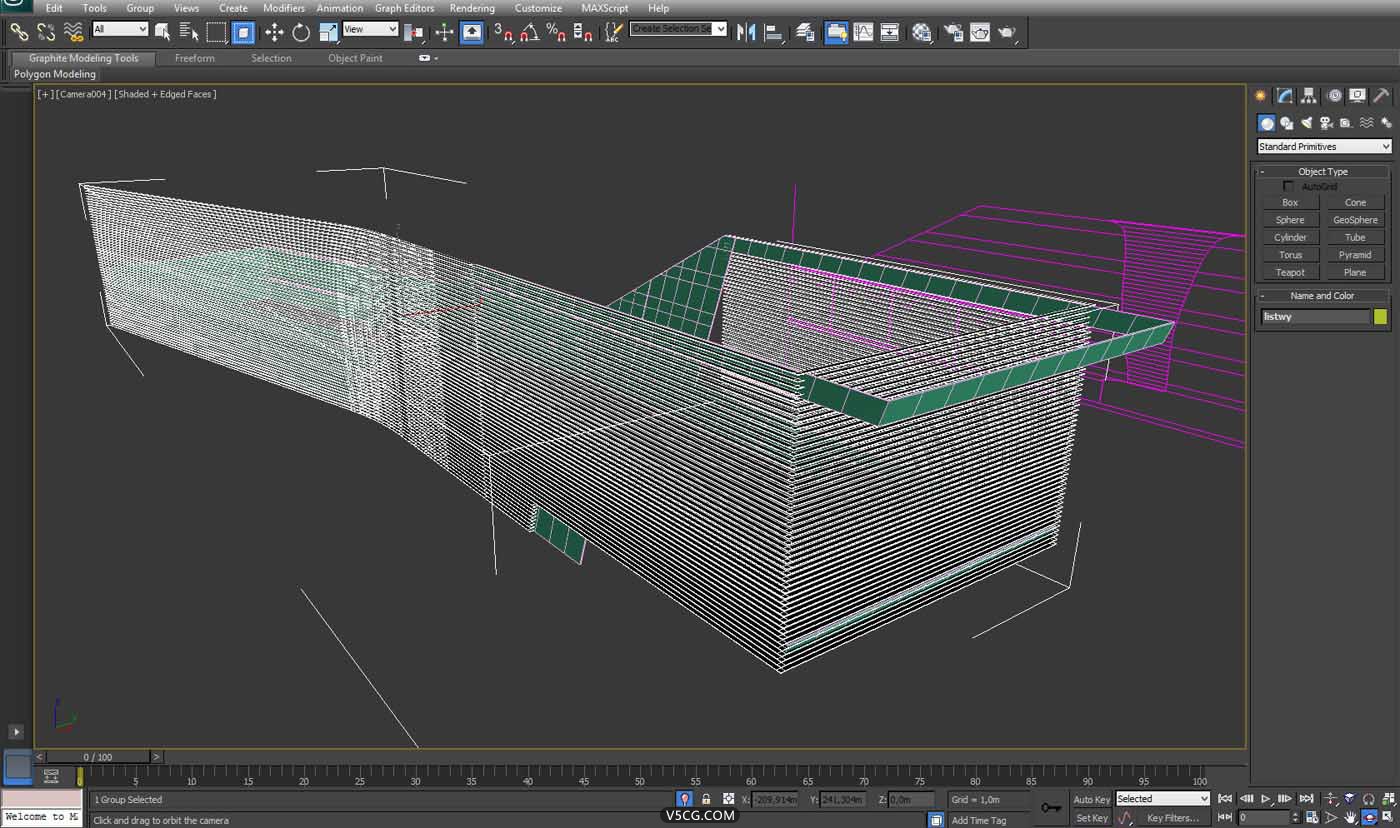
Task: Open selection filter All dropdown
Action: [x=120, y=29]
